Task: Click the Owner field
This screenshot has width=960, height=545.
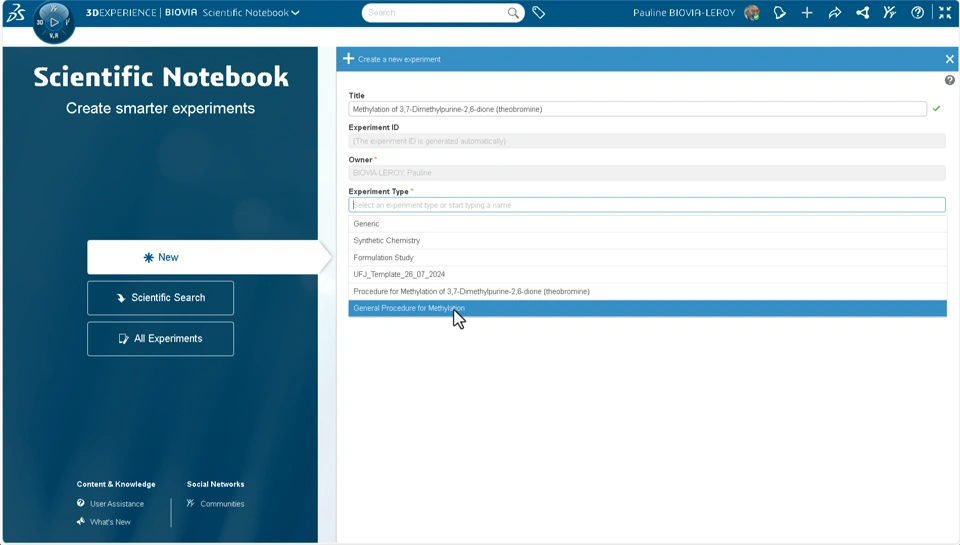Action: 647,173
